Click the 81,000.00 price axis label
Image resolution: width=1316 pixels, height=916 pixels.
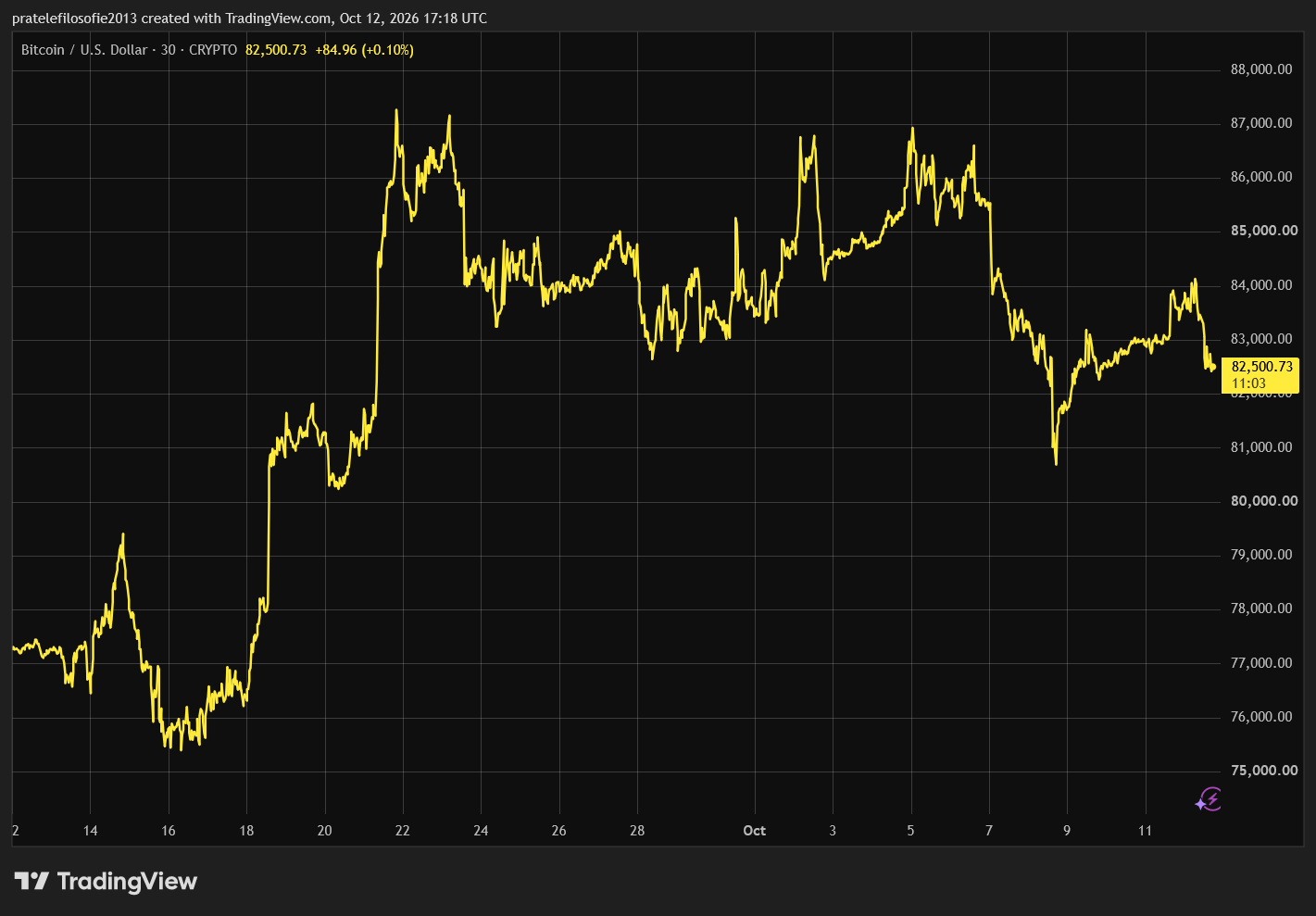click(x=1261, y=447)
